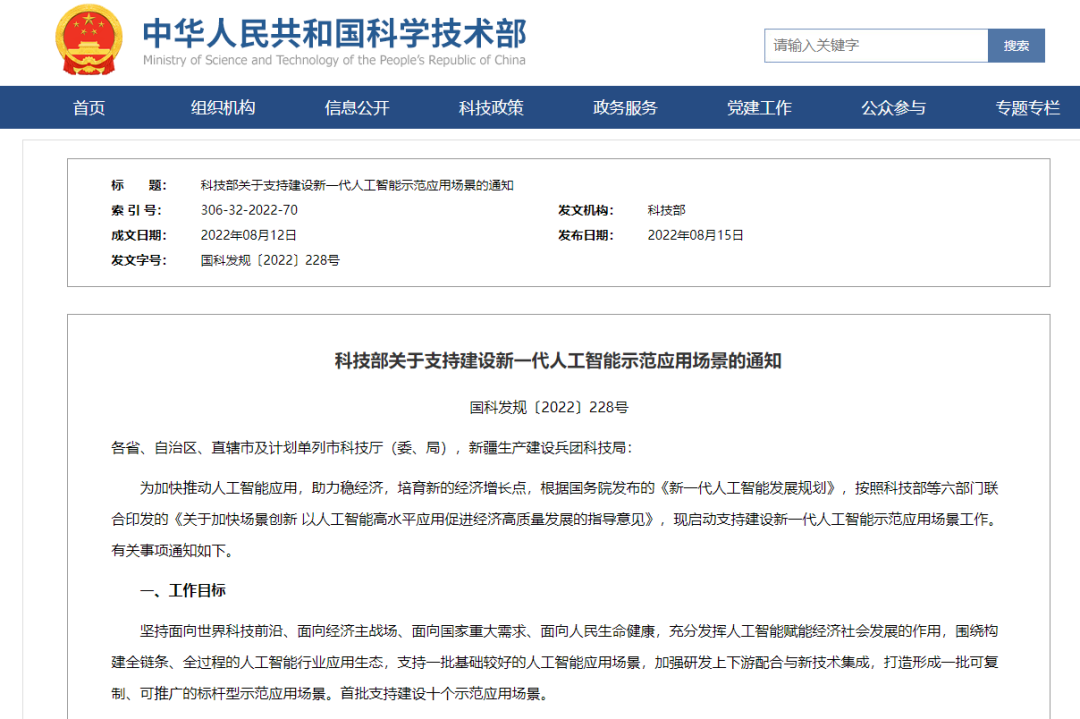Click the 有关事项通知如下 sentence
Viewport: 1080px width, 719px height.
172,550
